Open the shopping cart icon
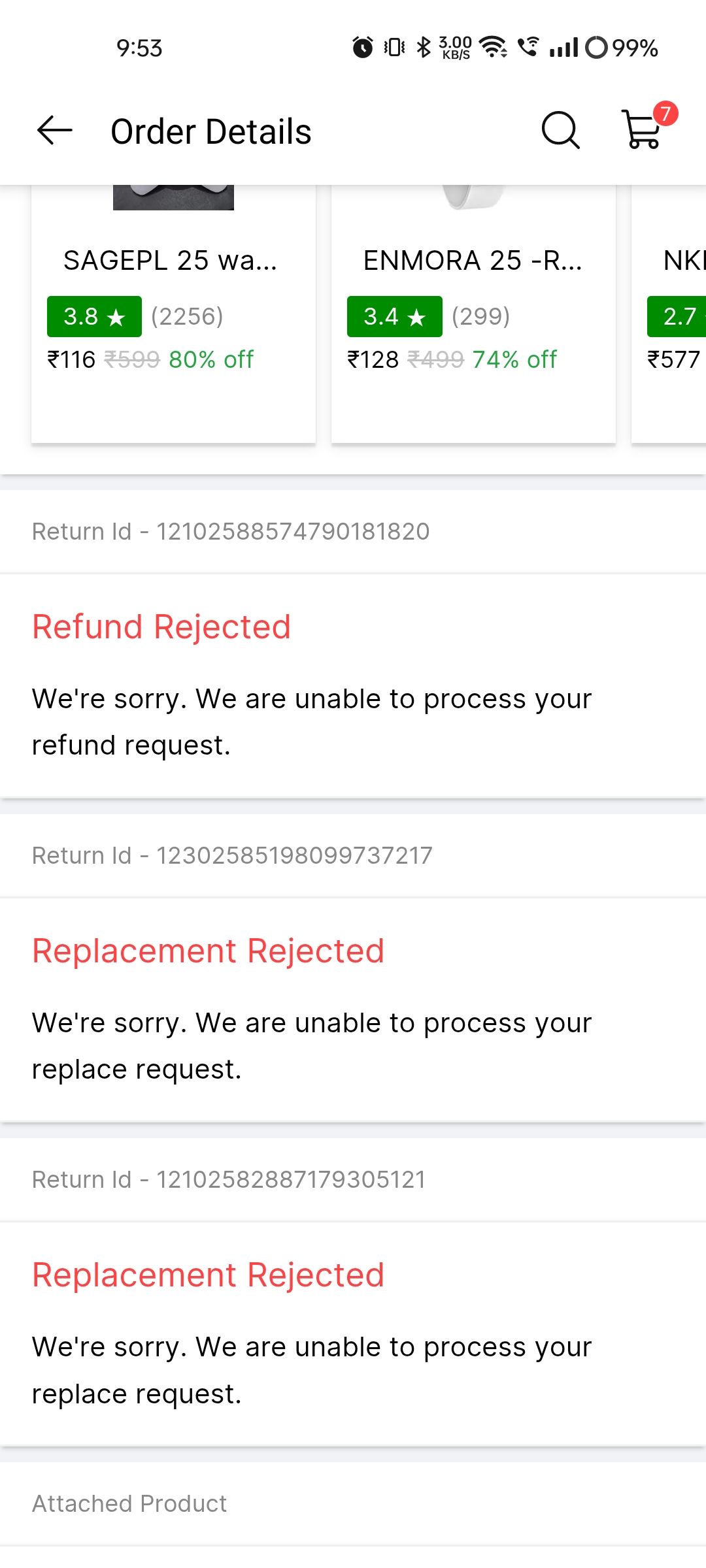 coord(642,131)
